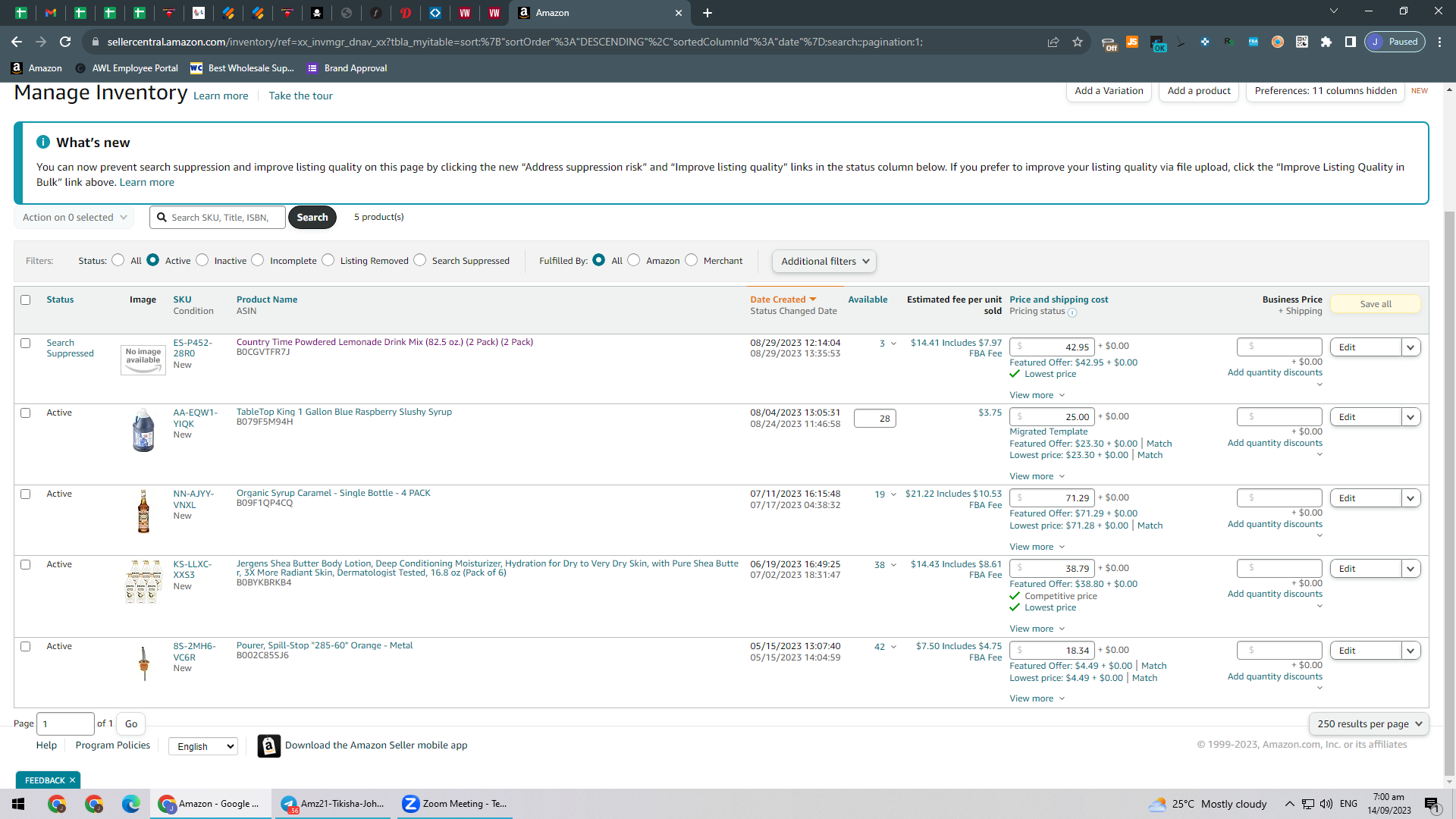
Task: Bookmark this page with the star icon
Action: pyautogui.click(x=1078, y=42)
